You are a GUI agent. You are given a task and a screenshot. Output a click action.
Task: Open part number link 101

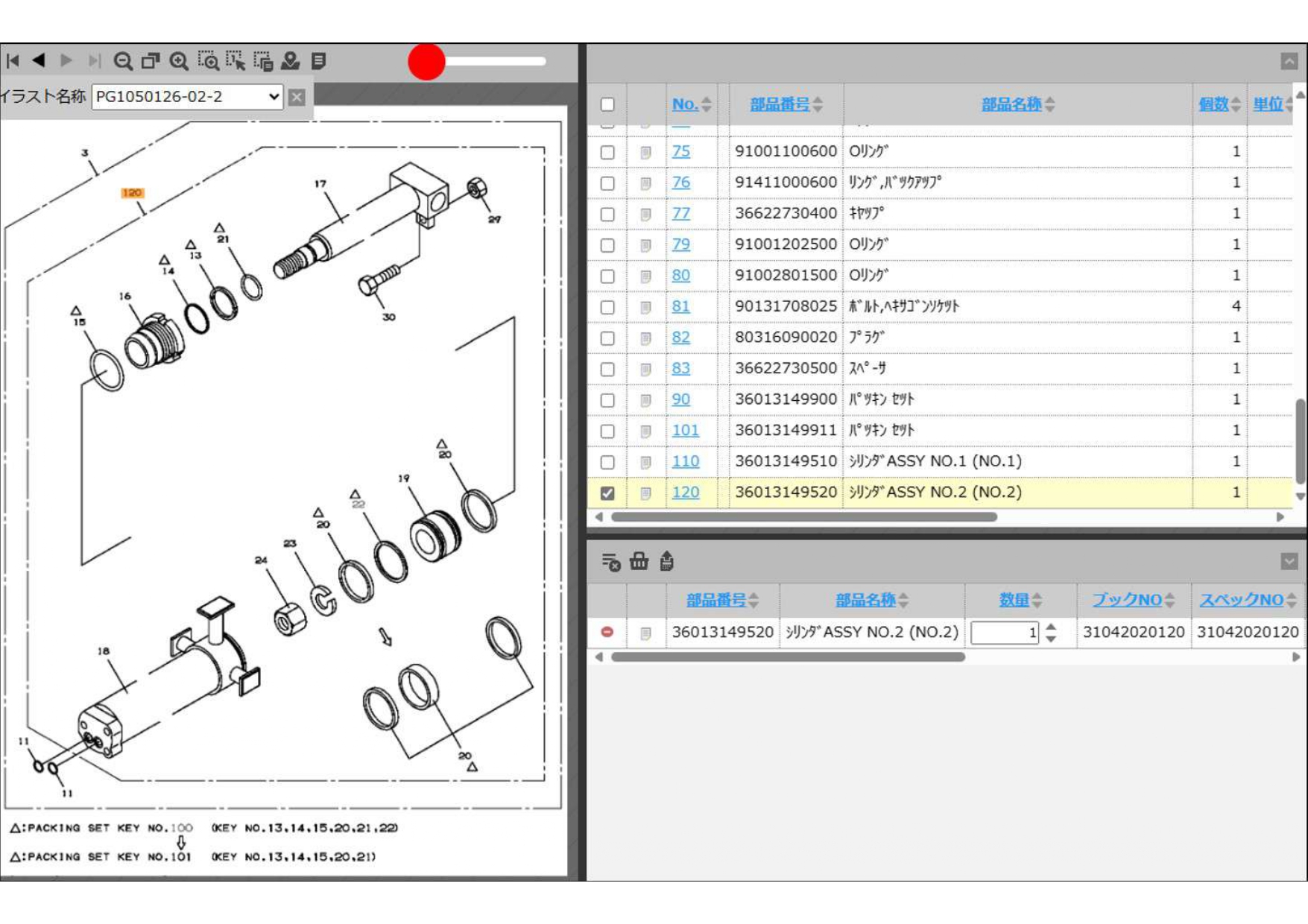(x=685, y=431)
